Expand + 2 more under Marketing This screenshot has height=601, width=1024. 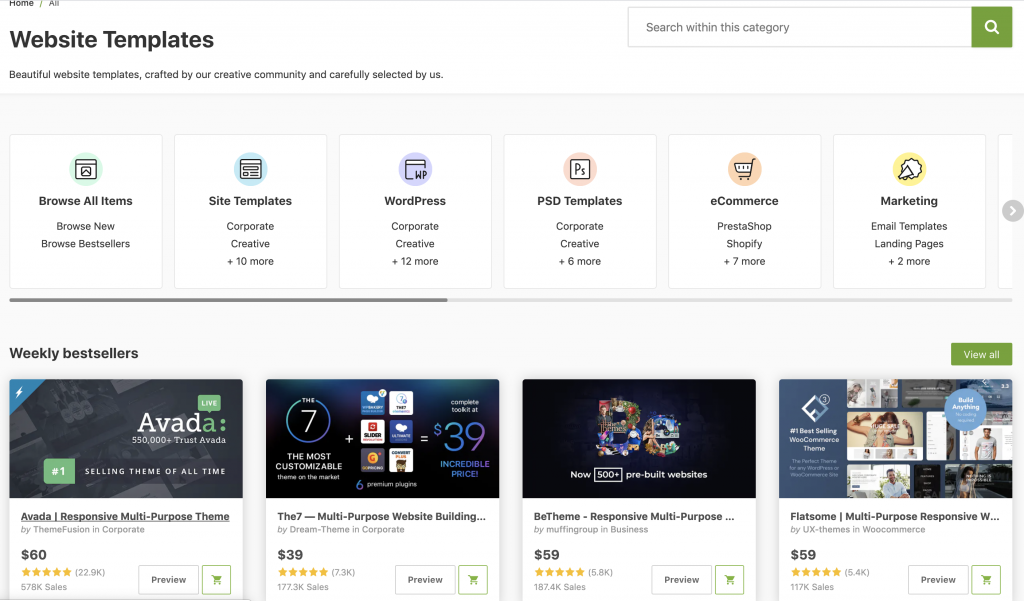[x=909, y=261]
